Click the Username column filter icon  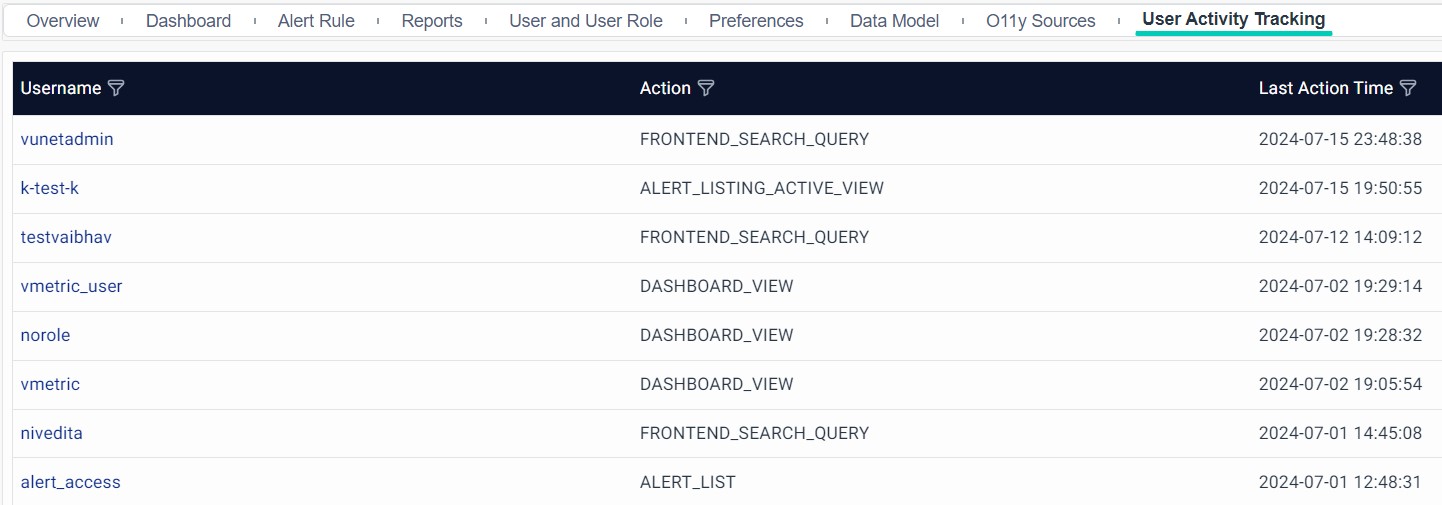[116, 88]
